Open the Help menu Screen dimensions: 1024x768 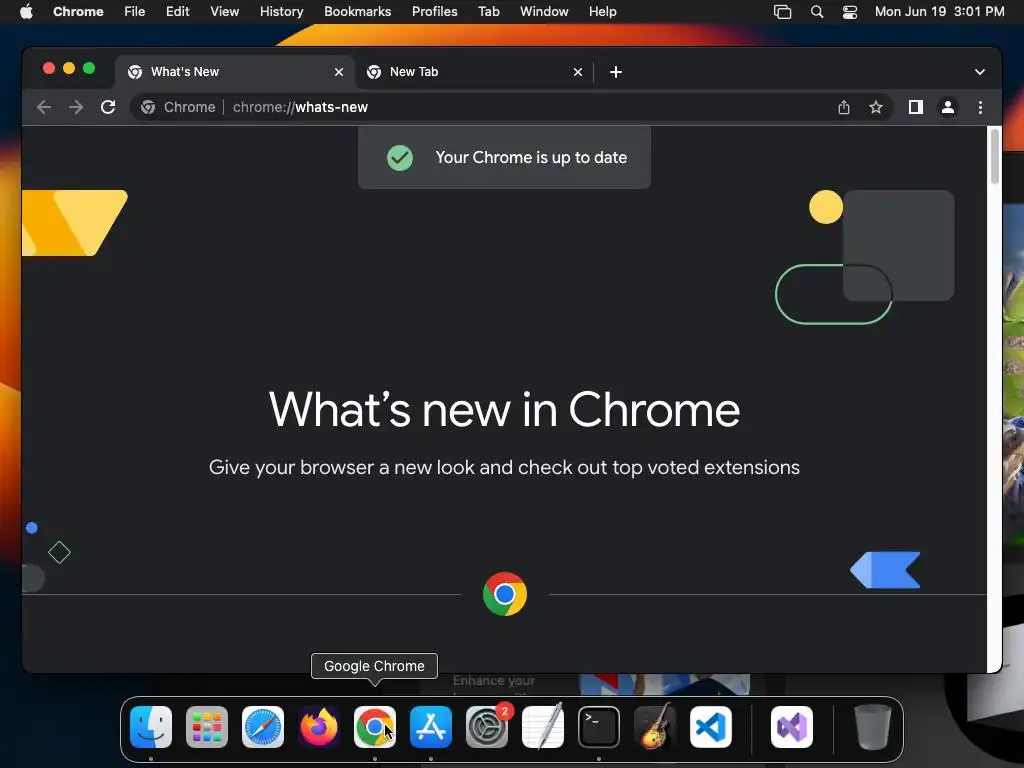602,12
